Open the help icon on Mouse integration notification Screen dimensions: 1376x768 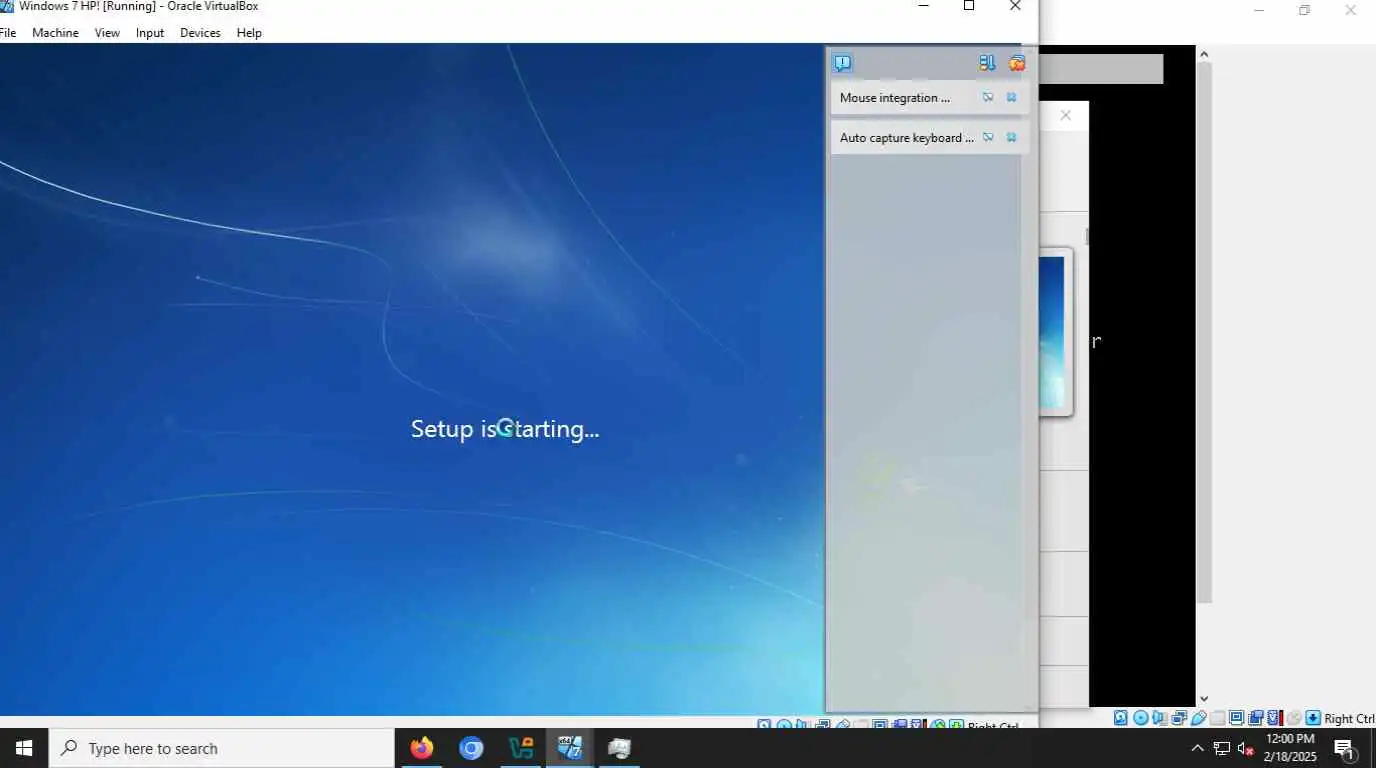[988, 97]
